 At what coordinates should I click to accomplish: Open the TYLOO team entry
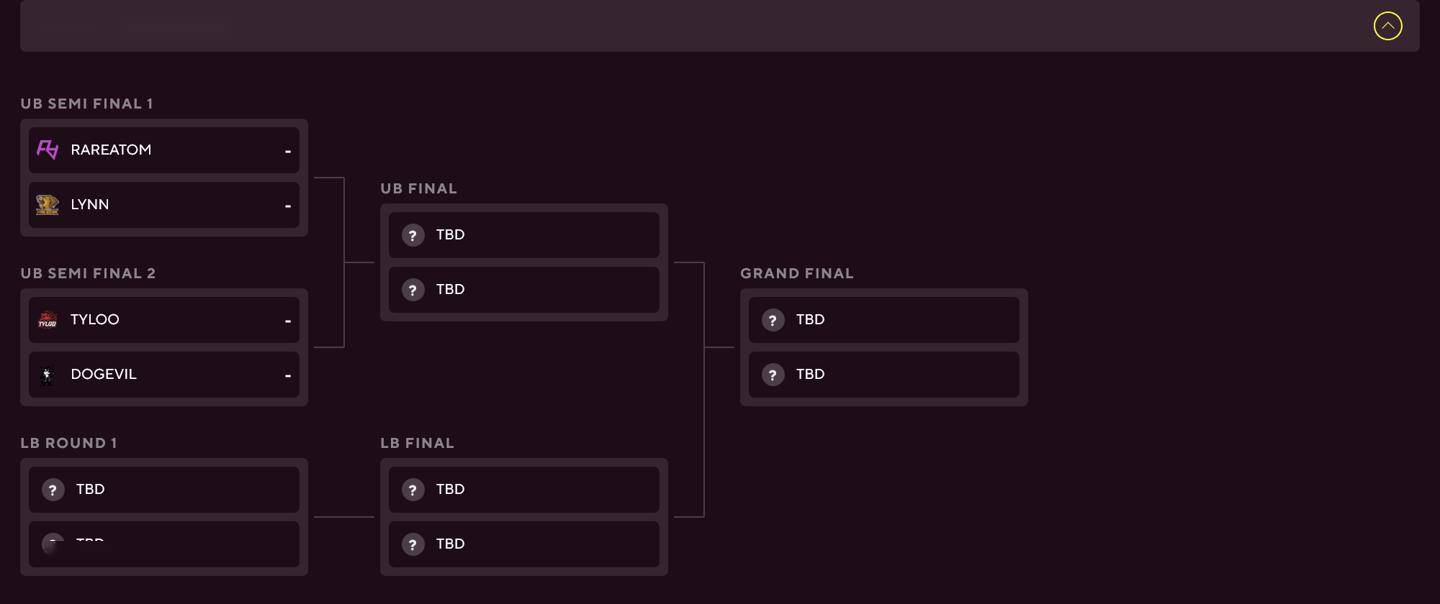point(164,320)
